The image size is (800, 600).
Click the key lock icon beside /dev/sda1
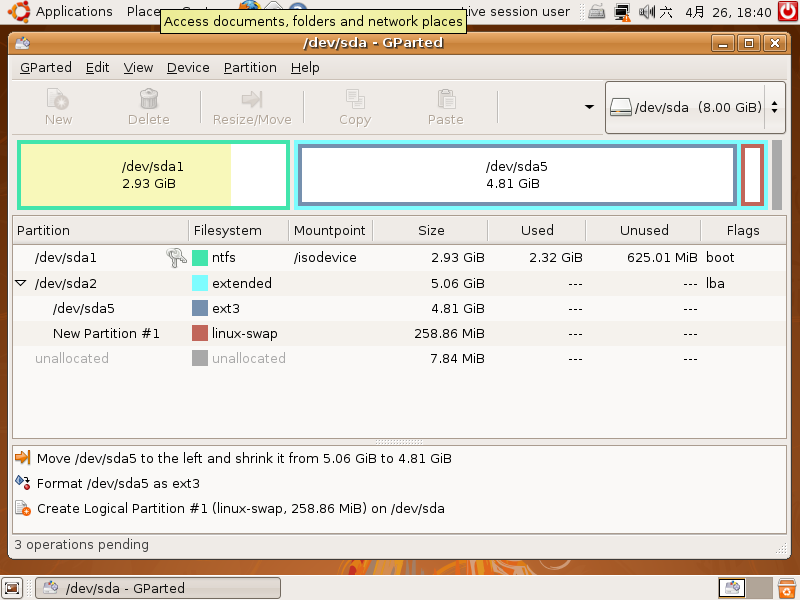176,257
